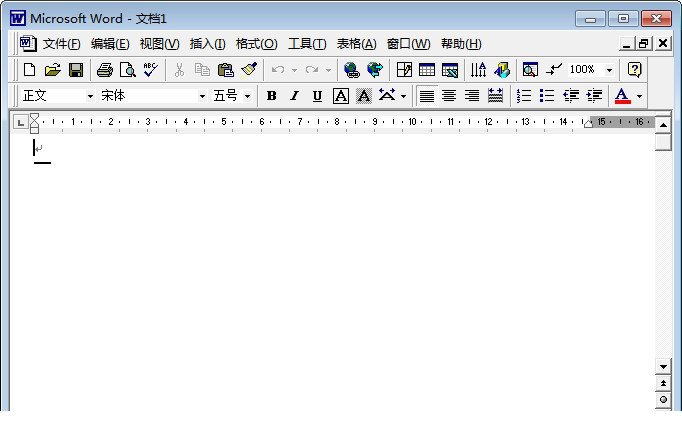Open the Redo history dropdown arrow
The width and height of the screenshot is (682, 427).
(328, 70)
